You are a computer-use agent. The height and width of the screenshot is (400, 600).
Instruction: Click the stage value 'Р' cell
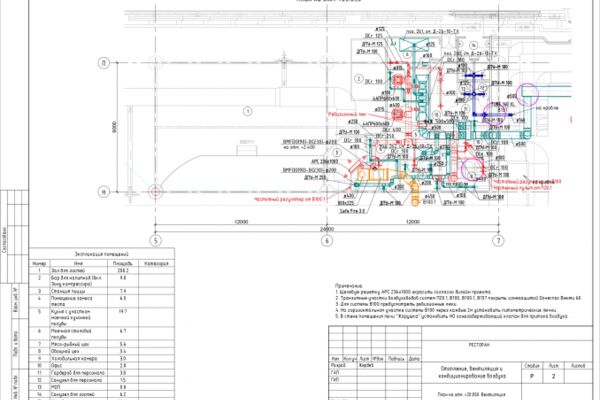point(532,376)
